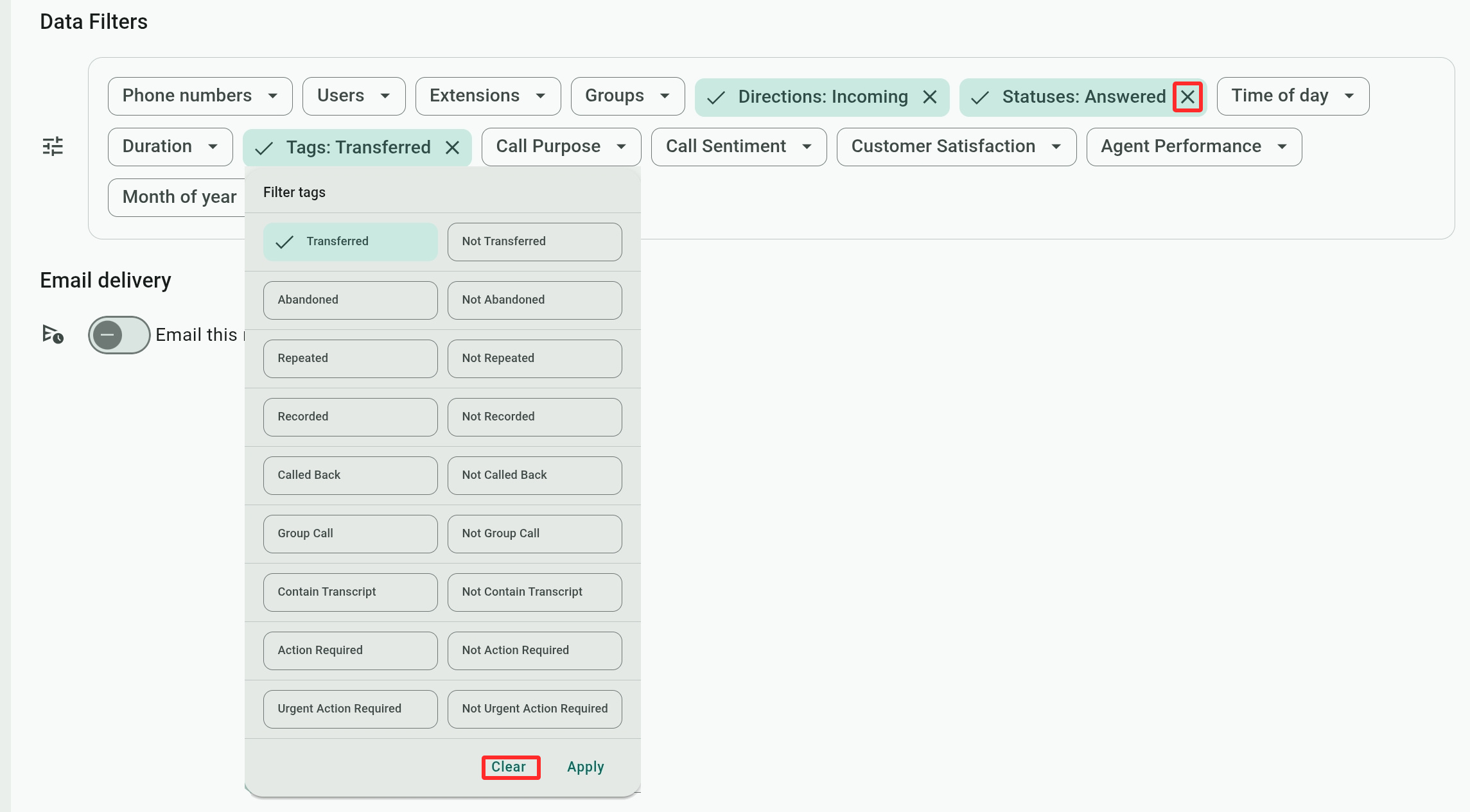Click checkmark on Statuses: Answered chip
This screenshot has height=812, width=1470.
(x=979, y=98)
